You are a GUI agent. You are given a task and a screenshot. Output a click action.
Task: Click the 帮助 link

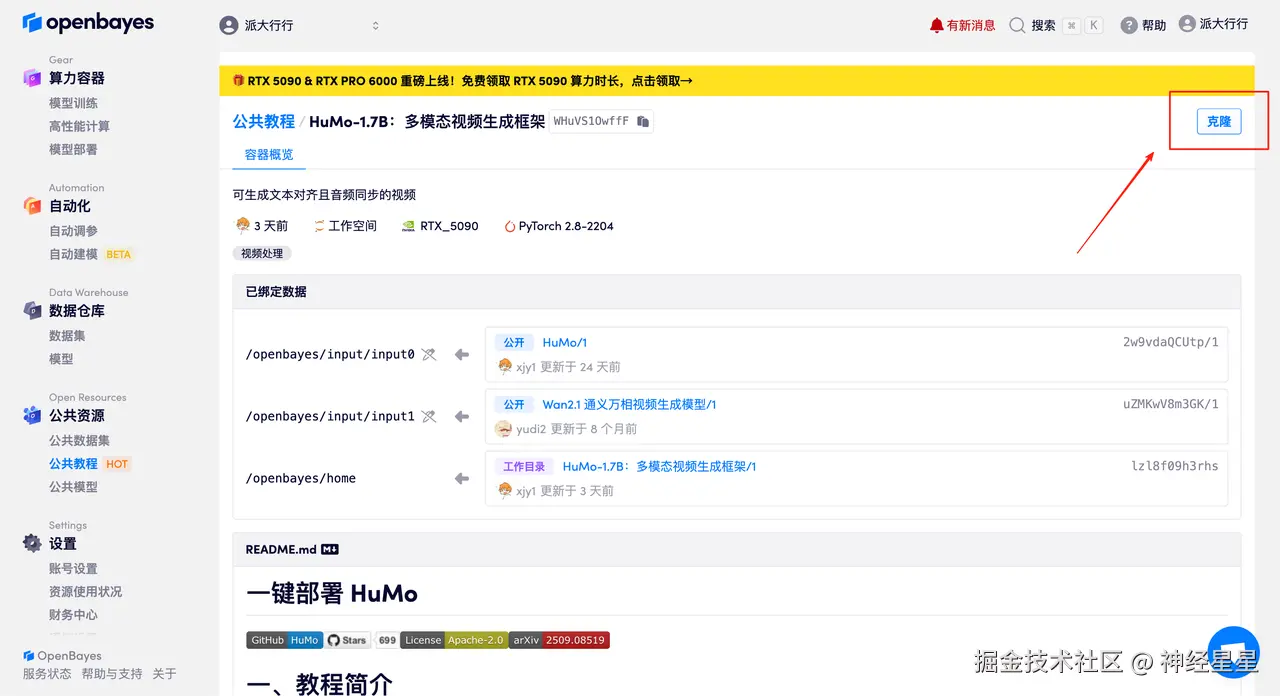click(x=1154, y=25)
